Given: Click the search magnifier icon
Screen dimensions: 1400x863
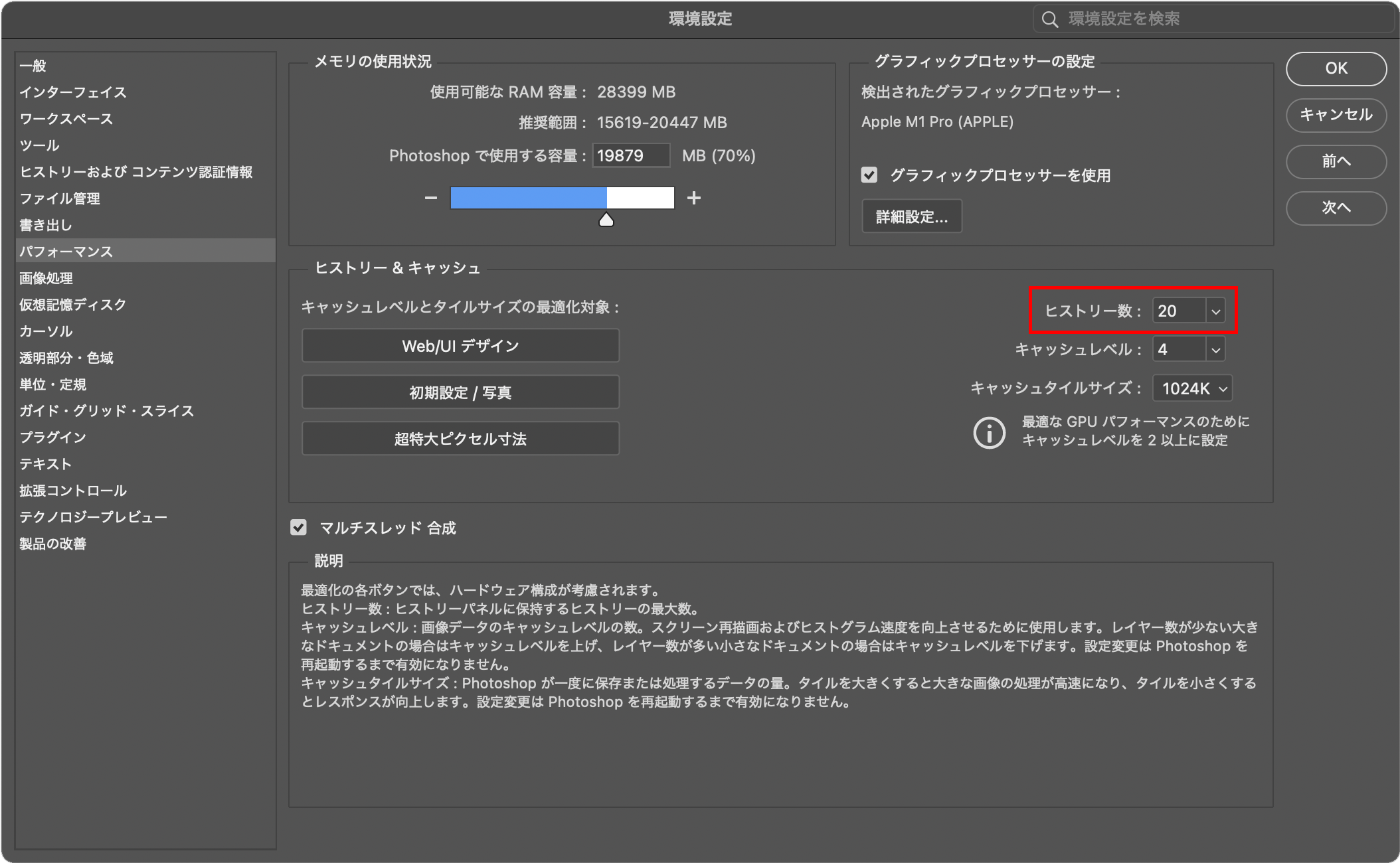Looking at the screenshot, I should point(1049,19).
